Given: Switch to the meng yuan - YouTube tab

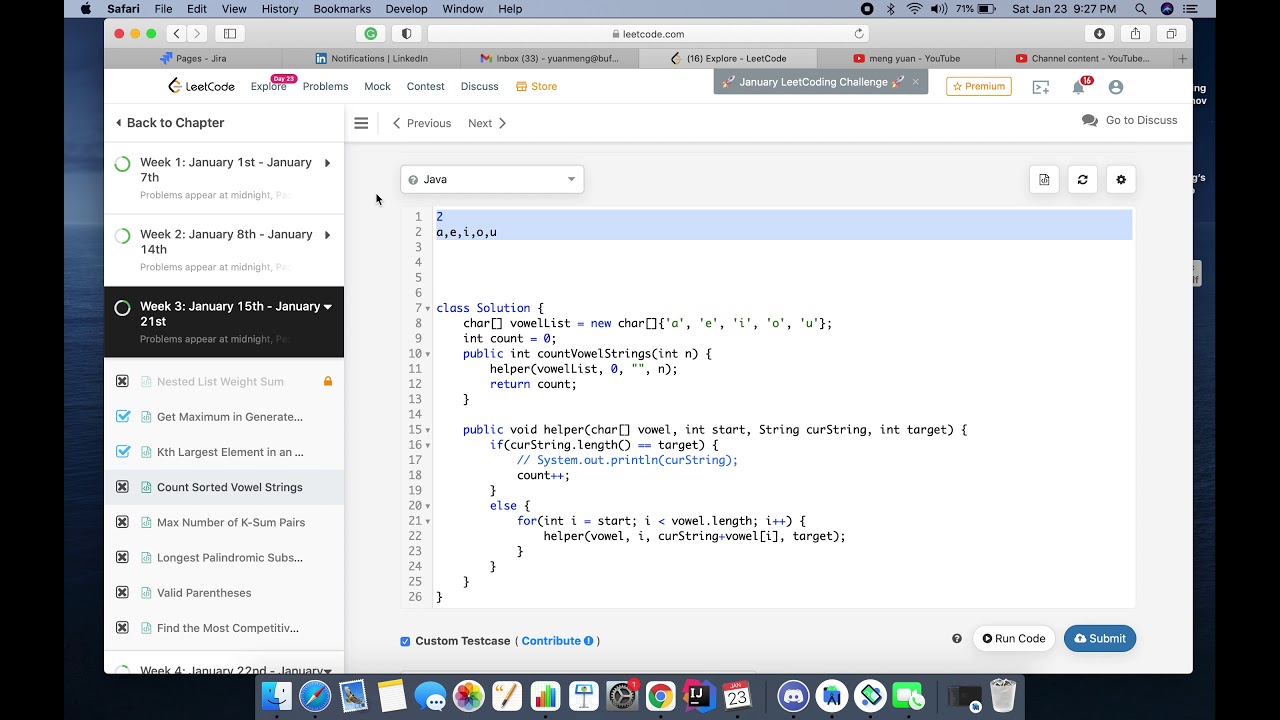Looking at the screenshot, I should tap(907, 59).
